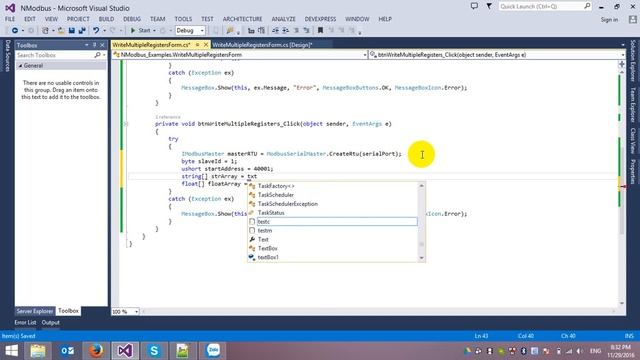Viewport: 640px width, 360px height.
Task: Click the Sign in link
Action: click(x=609, y=20)
